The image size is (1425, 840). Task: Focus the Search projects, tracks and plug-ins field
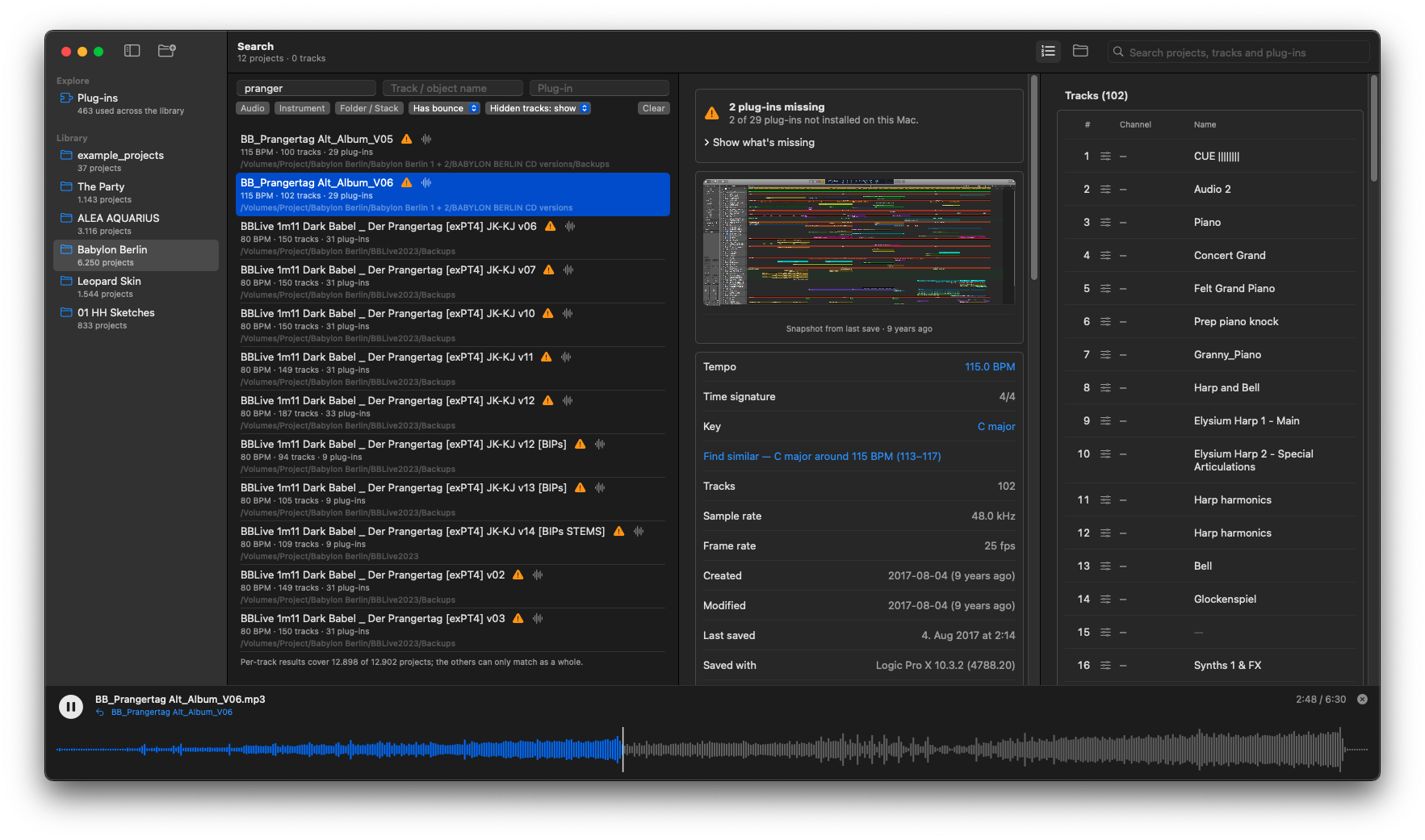pyautogui.click(x=1238, y=52)
